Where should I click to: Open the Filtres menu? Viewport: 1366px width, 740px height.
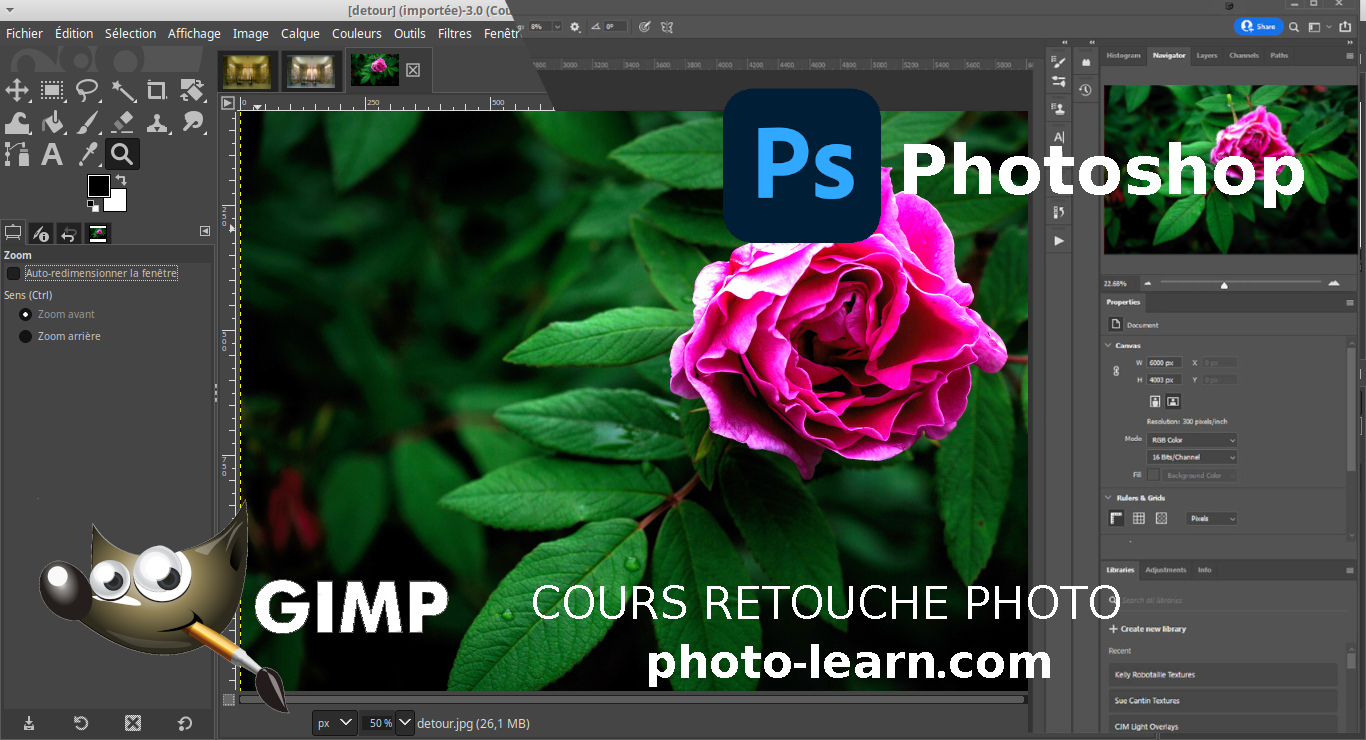pyautogui.click(x=455, y=33)
